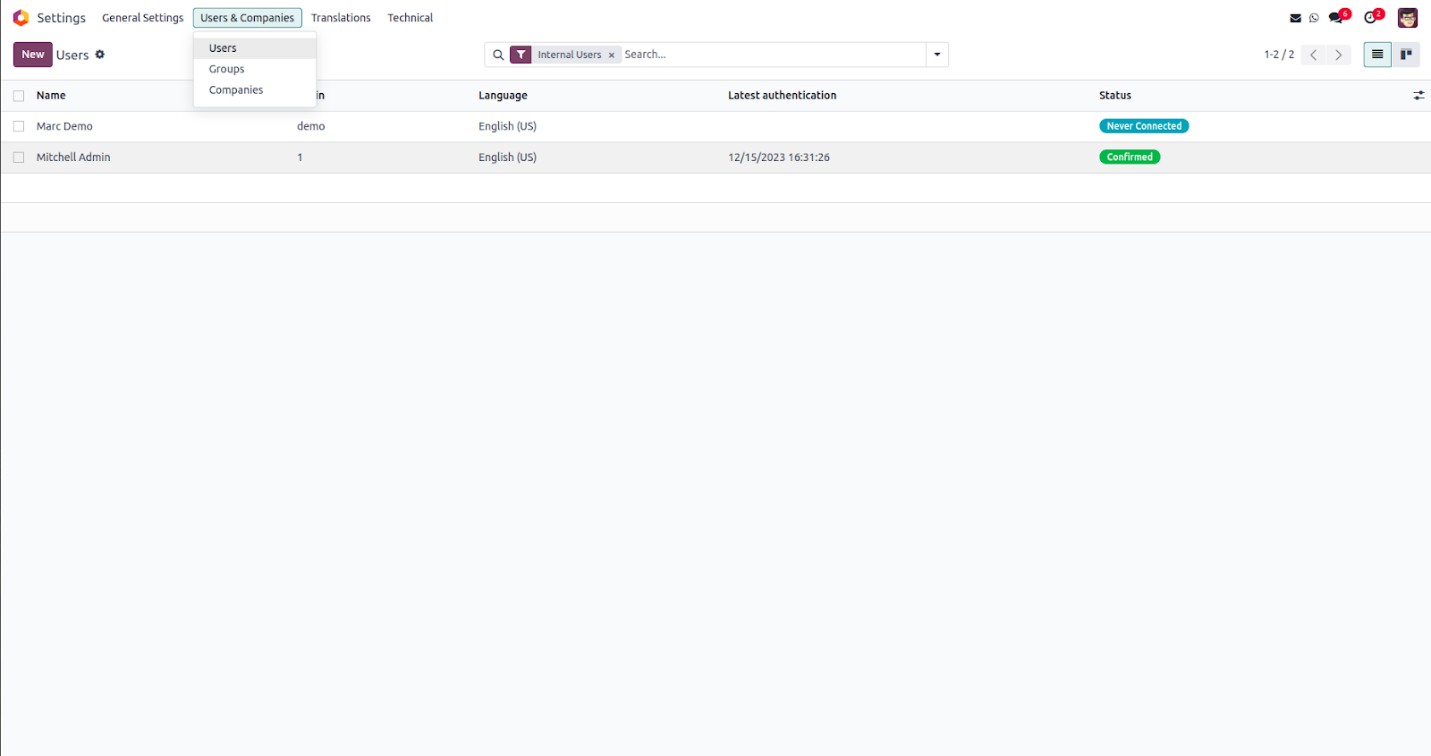
Task: Go to next page arrow
Action: pyautogui.click(x=1338, y=55)
